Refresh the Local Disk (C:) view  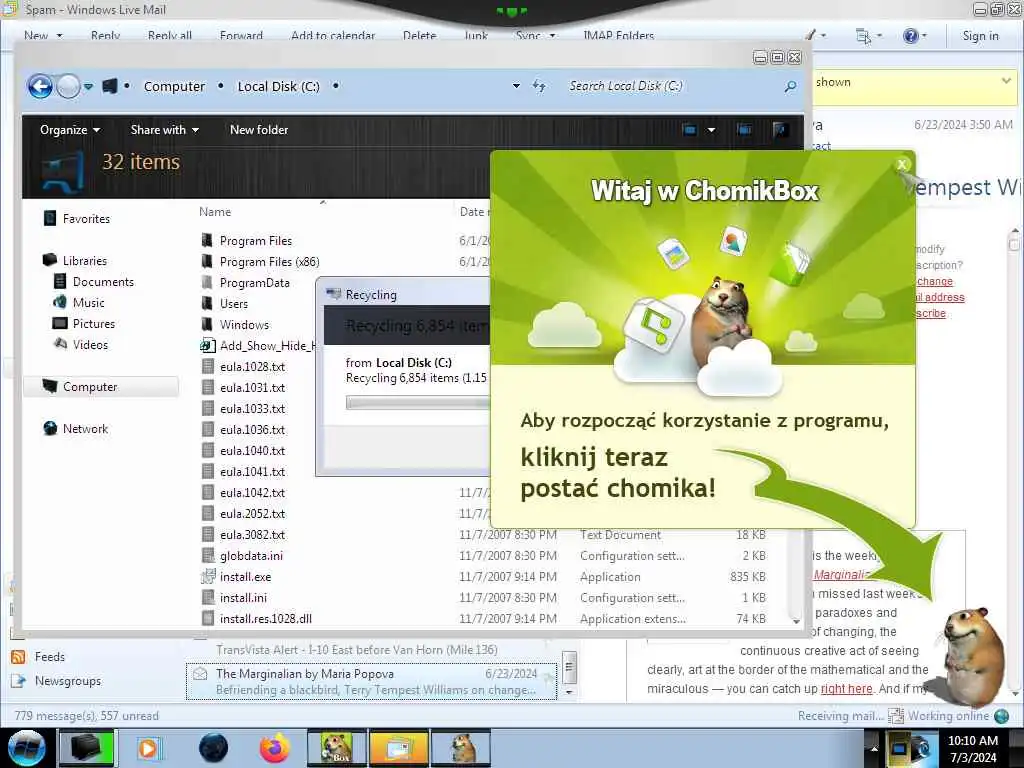[539, 86]
